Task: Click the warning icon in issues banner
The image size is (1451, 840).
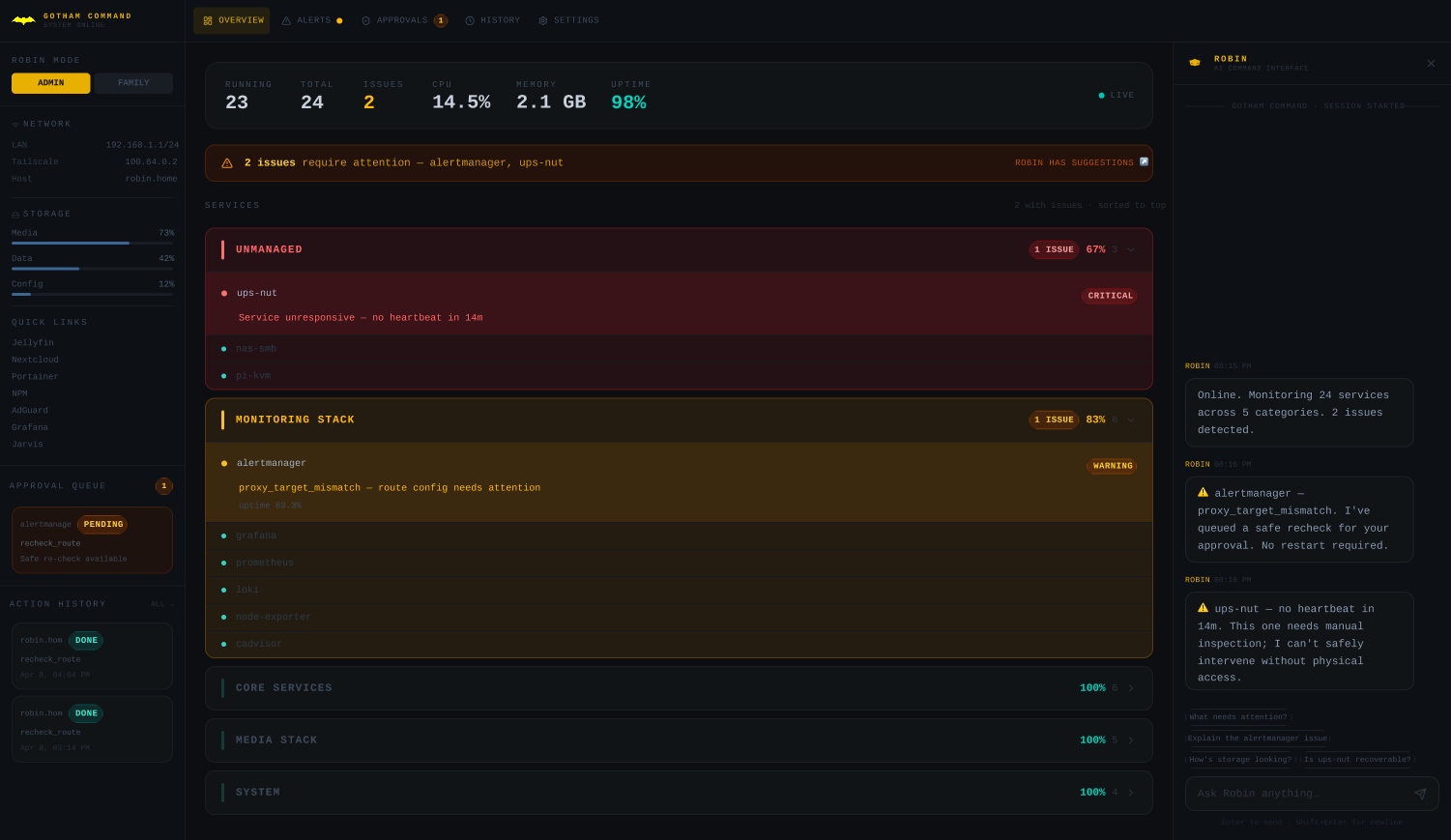Action: coord(227,163)
